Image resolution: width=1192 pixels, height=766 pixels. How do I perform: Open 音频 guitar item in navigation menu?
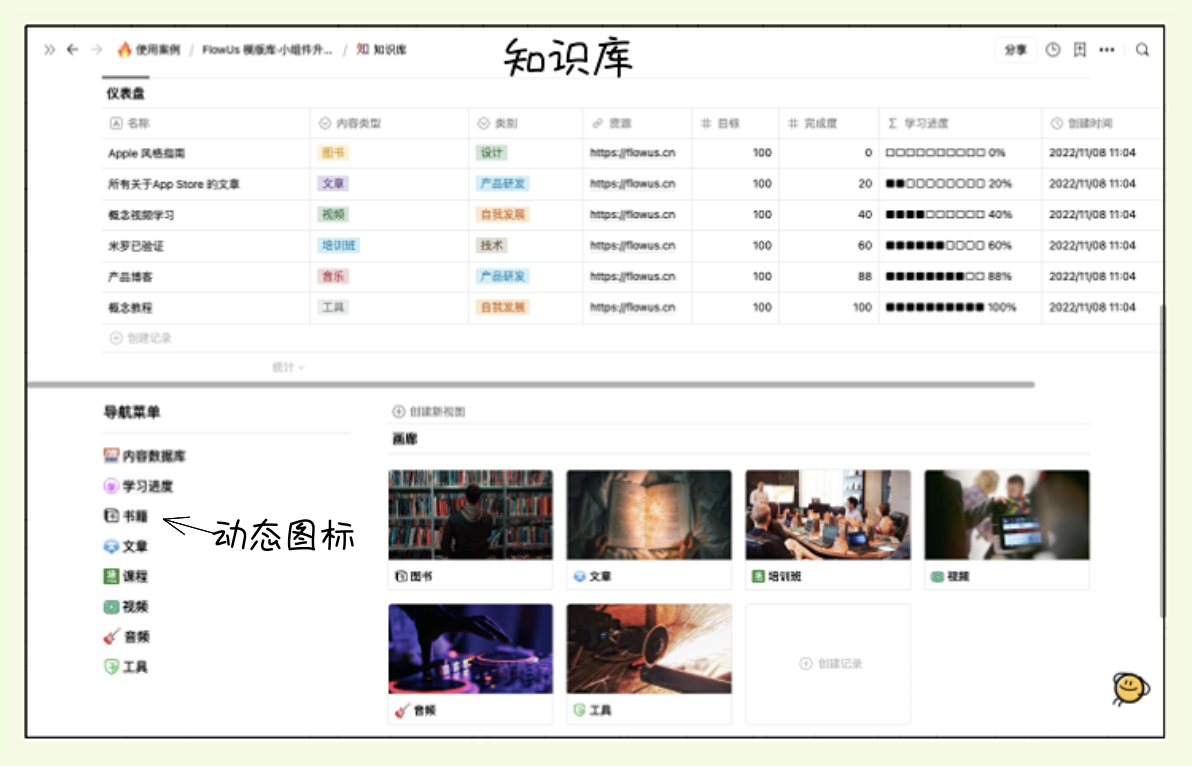tap(126, 637)
